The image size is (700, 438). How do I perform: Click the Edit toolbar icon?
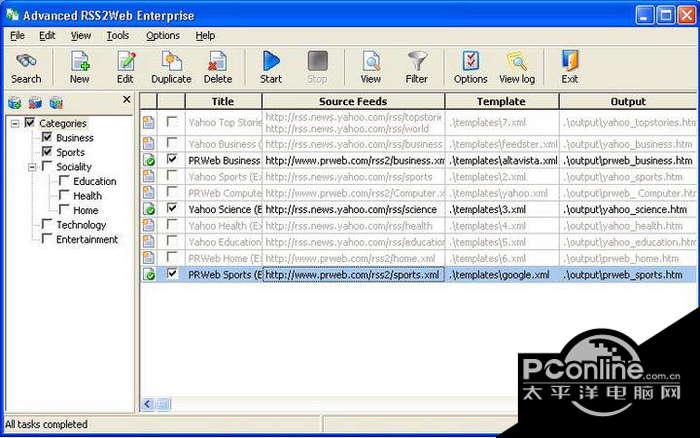pyautogui.click(x=126, y=61)
